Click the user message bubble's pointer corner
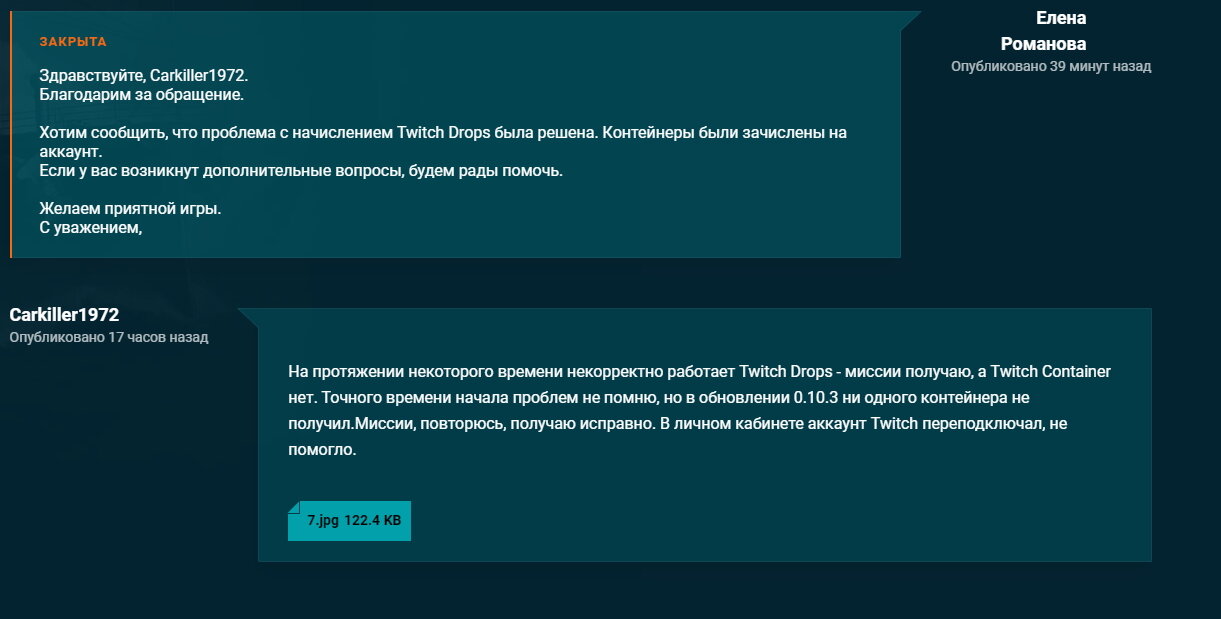This screenshot has height=619, width=1221. click(249, 316)
